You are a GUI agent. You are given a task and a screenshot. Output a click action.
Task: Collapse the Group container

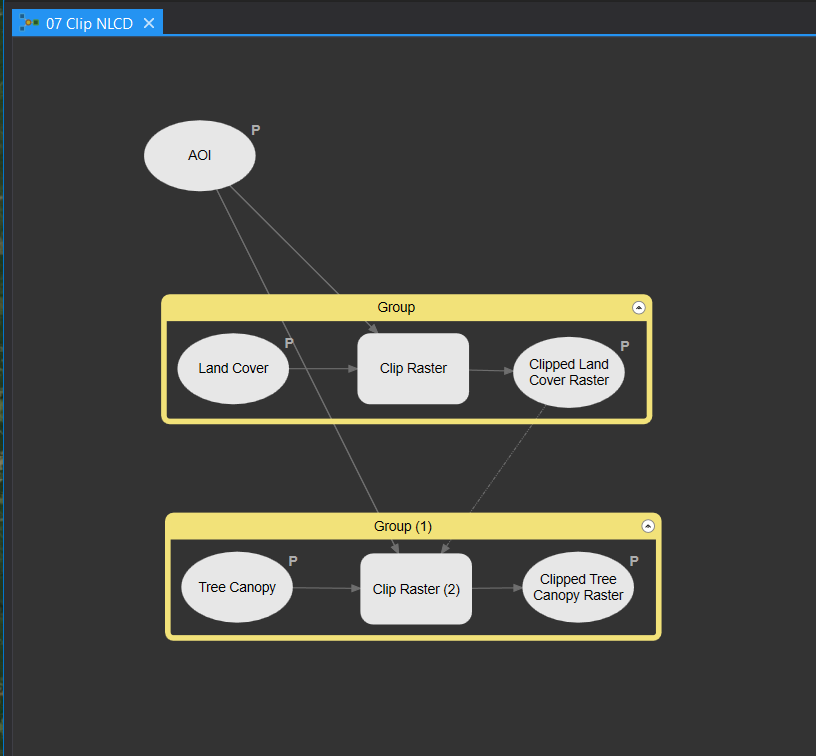coord(639,307)
